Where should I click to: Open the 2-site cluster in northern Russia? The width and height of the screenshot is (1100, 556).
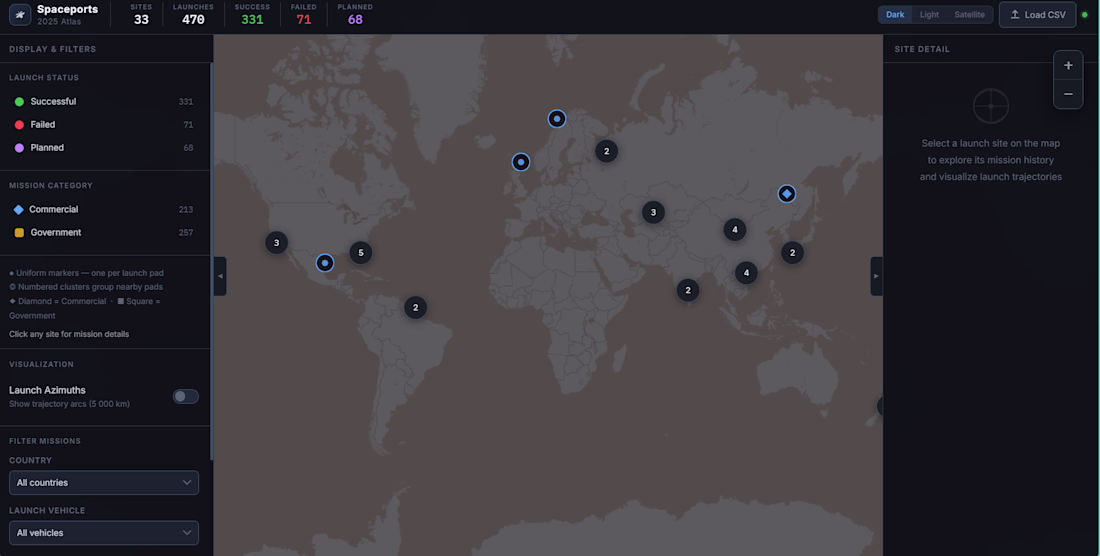pos(607,151)
